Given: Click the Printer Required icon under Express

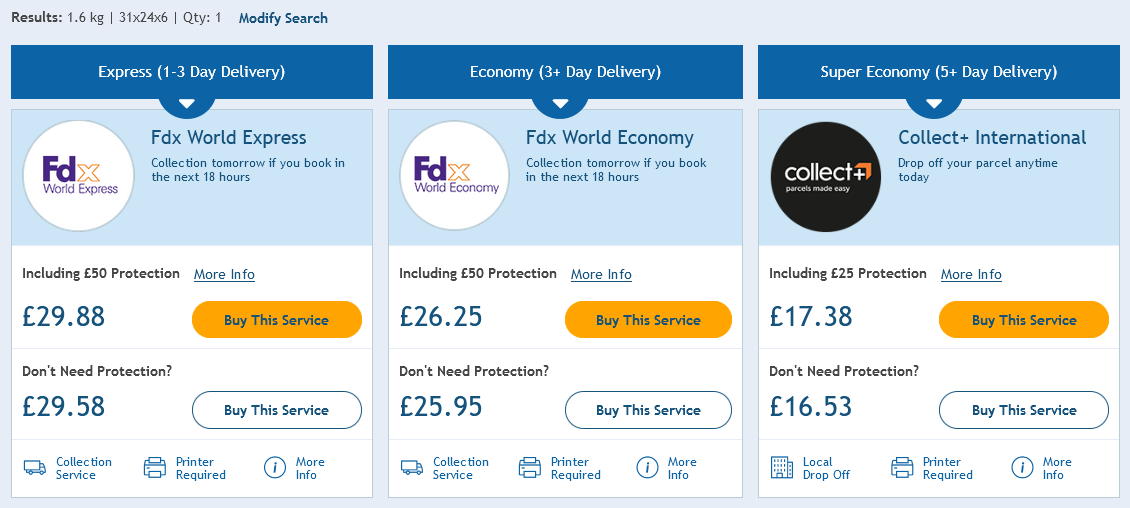Looking at the screenshot, I should tap(154, 468).
